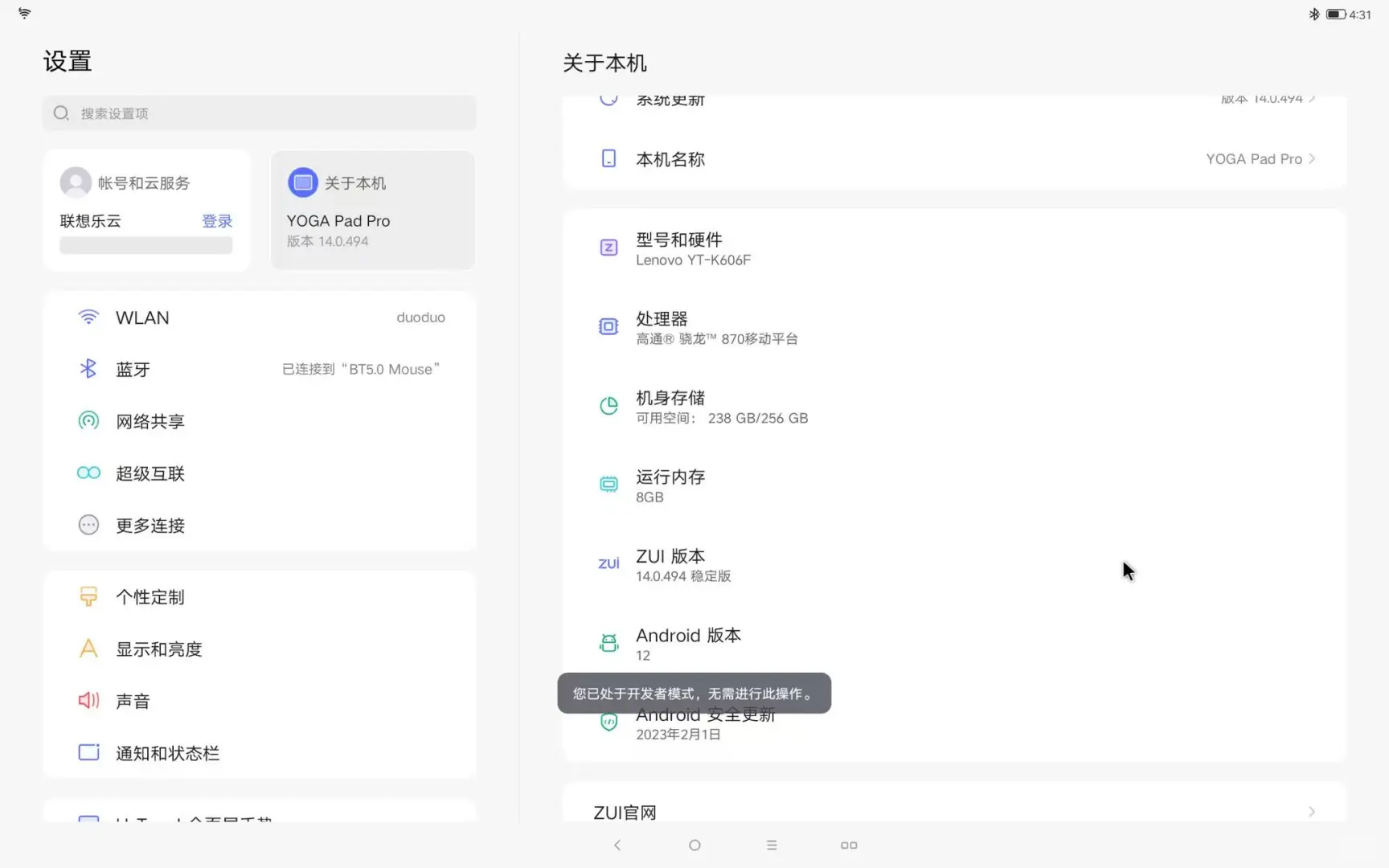Click the Android robot icon

[x=609, y=642]
